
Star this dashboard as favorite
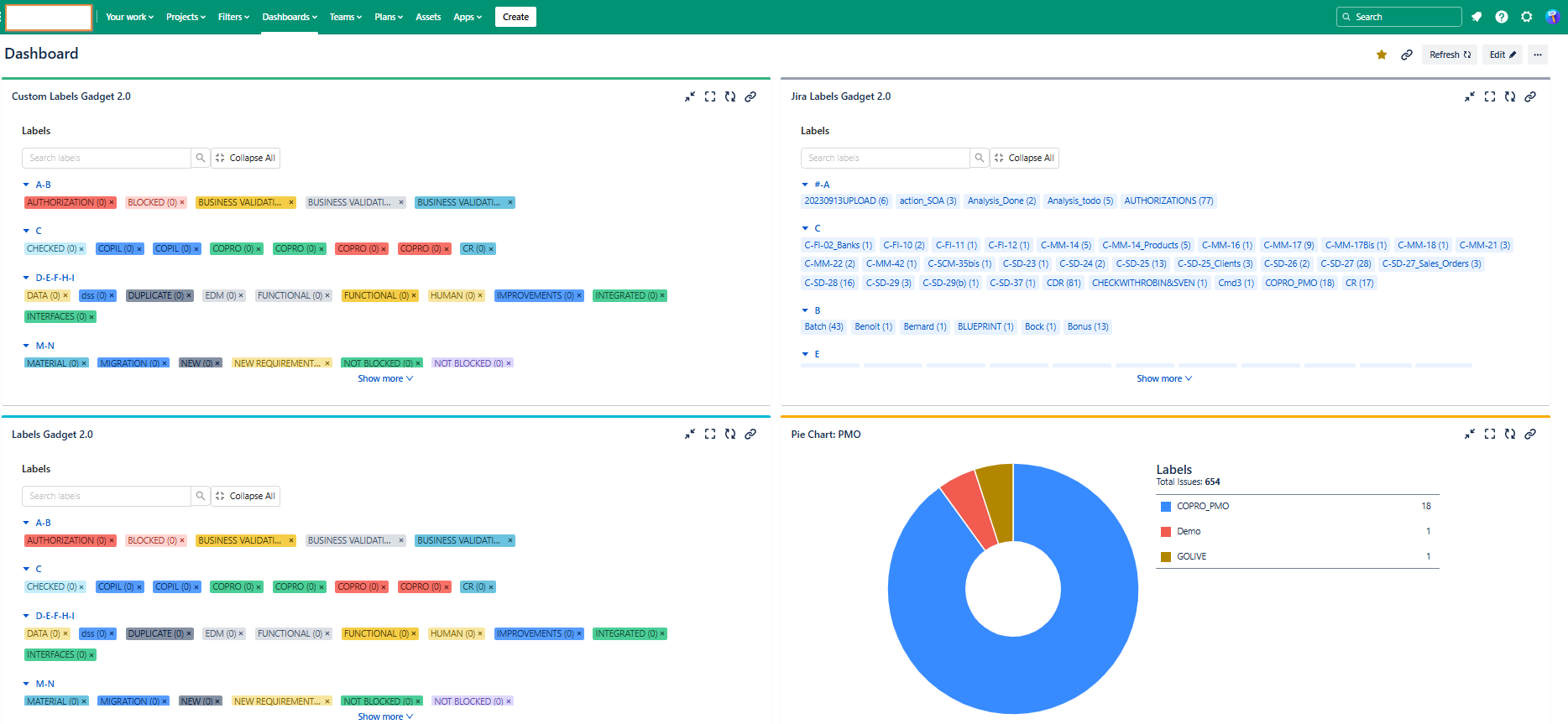[1382, 55]
